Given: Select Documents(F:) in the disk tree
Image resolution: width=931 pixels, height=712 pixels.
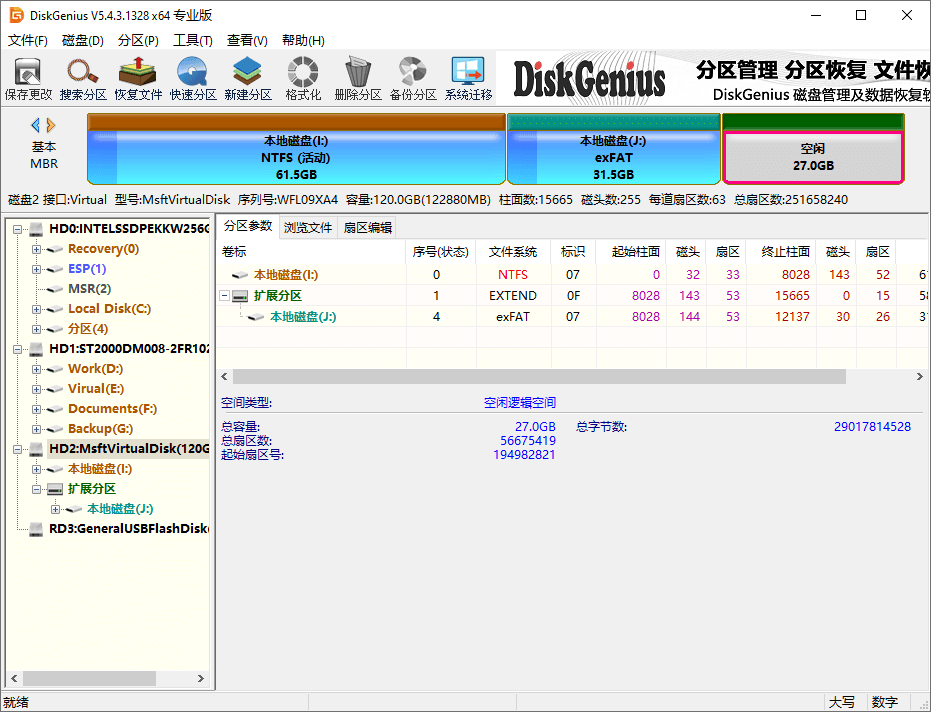Looking at the screenshot, I should [112, 409].
